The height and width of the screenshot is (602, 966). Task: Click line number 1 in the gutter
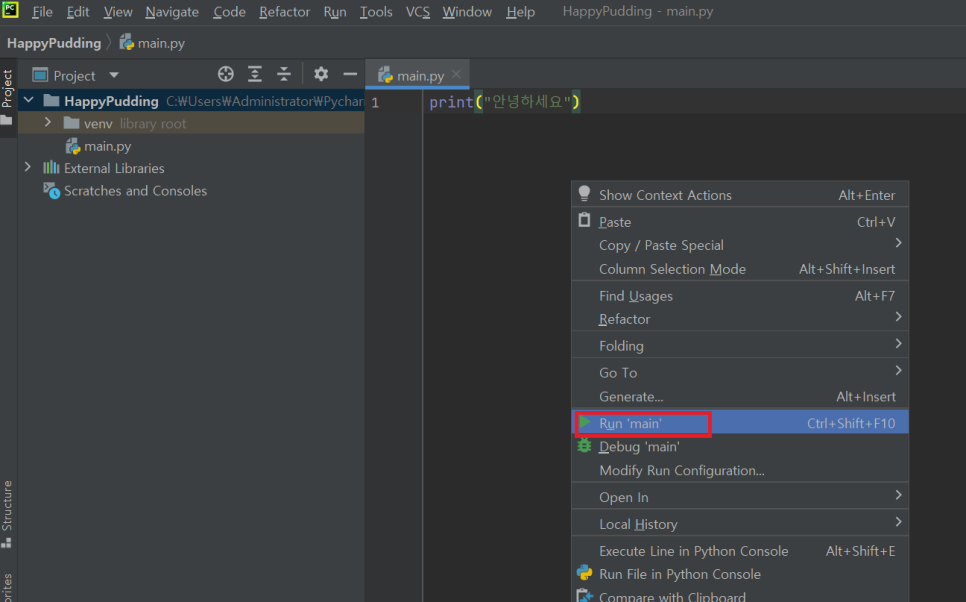375,102
